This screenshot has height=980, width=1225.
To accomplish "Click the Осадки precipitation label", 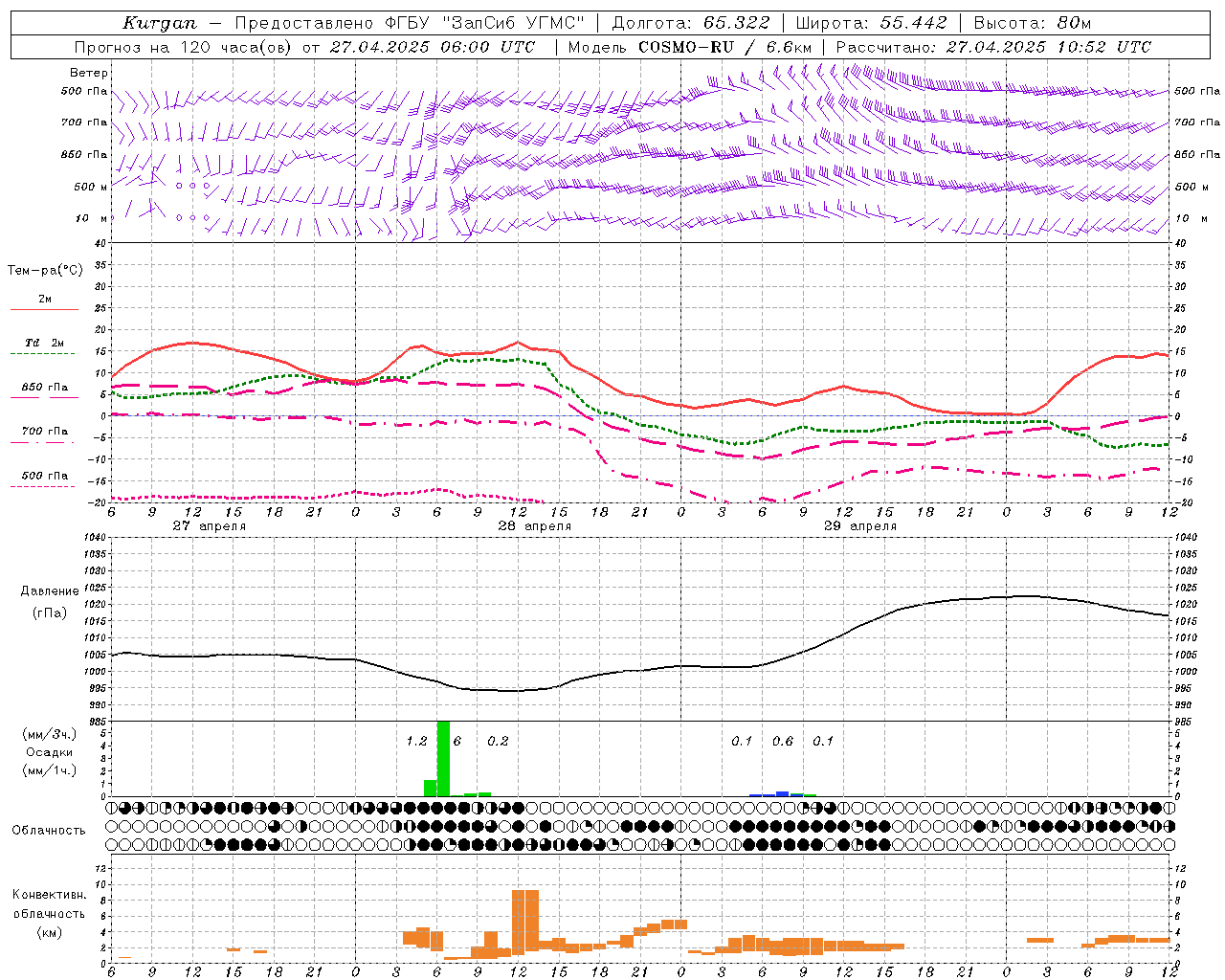I will 49,752.
